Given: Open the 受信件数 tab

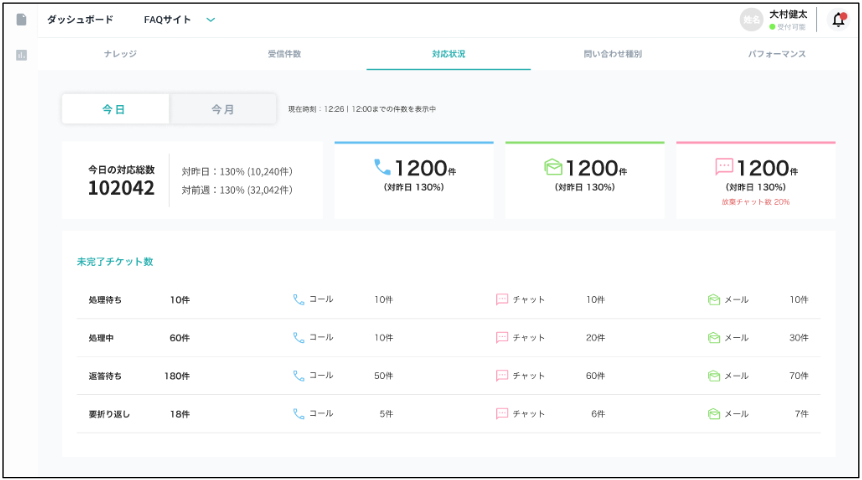Looking at the screenshot, I should (x=284, y=54).
